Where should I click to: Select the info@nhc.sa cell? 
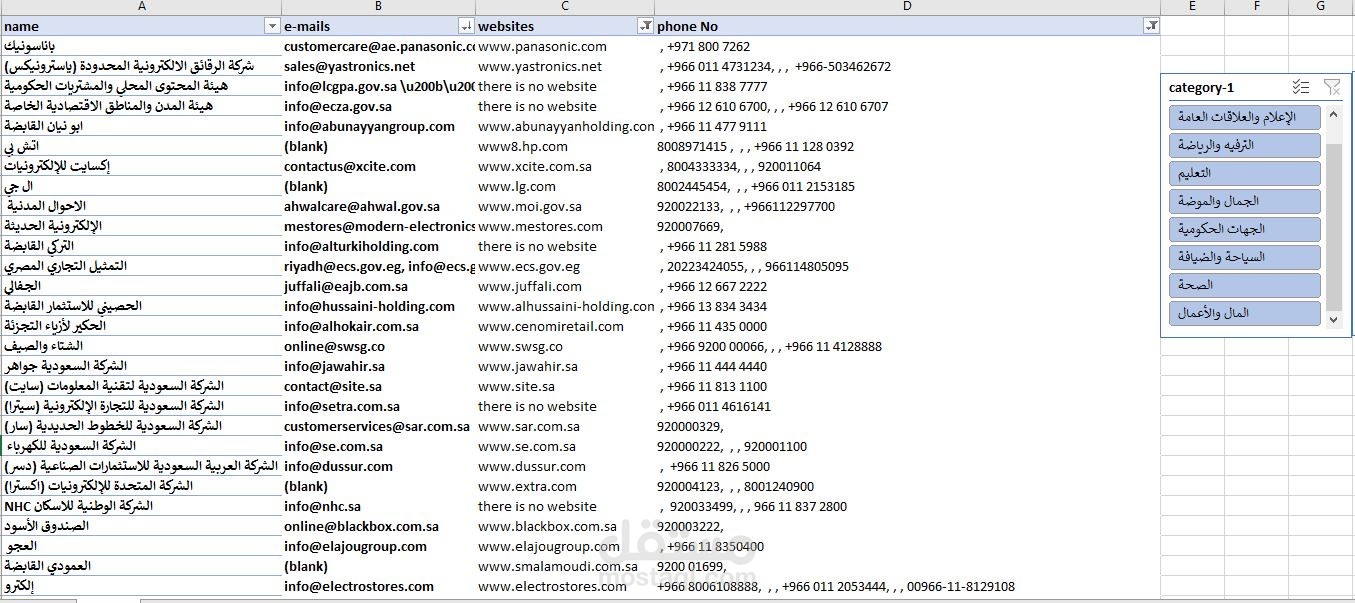click(378, 506)
